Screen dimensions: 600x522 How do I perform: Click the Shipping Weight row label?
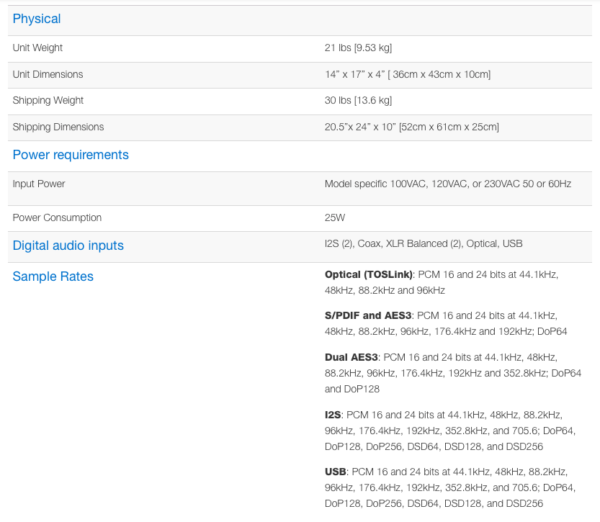[47, 100]
